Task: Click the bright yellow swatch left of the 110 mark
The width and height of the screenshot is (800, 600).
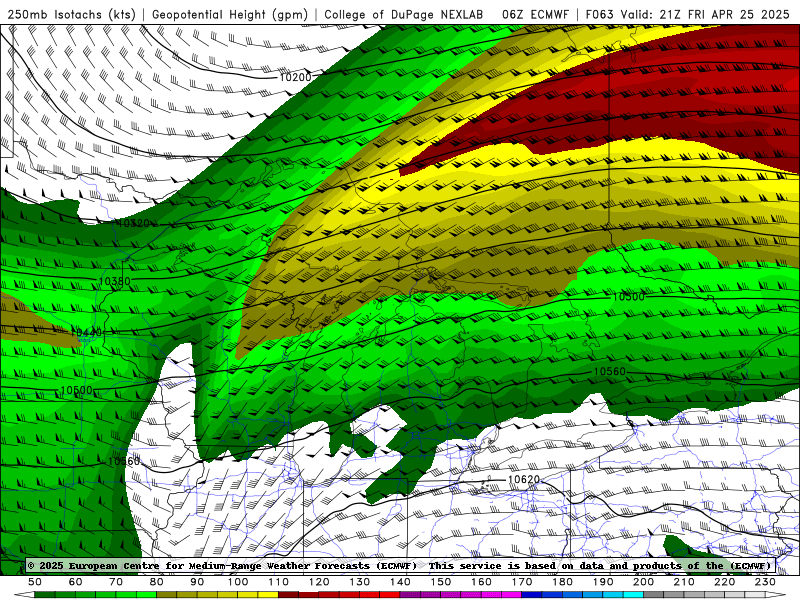Action: pyautogui.click(x=268, y=595)
